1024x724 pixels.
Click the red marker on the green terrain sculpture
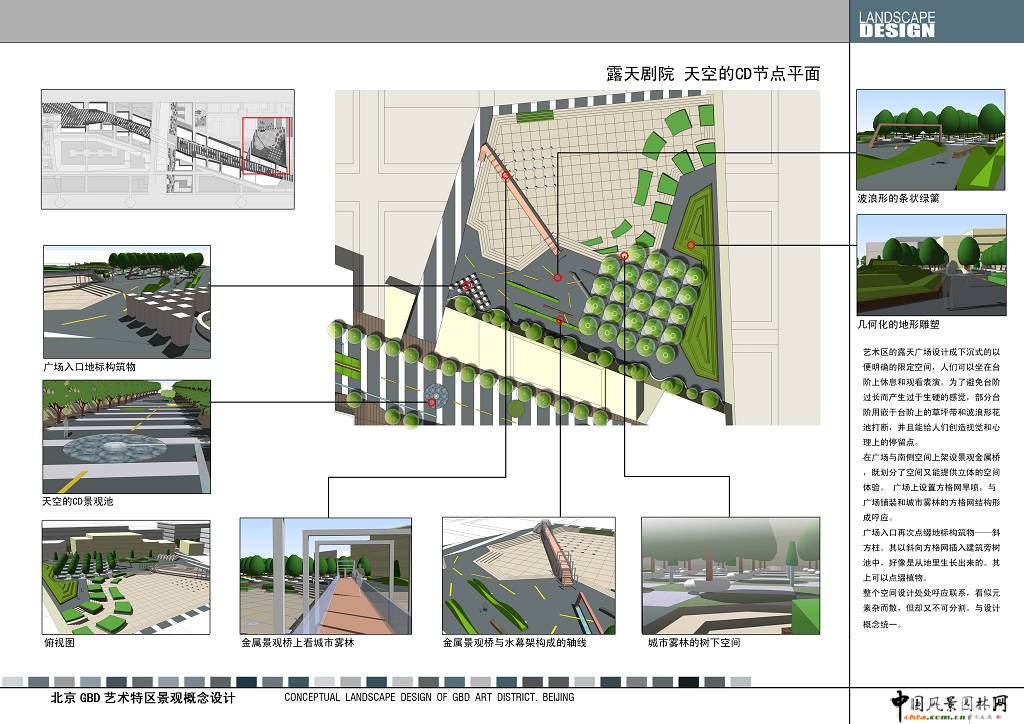coord(690,244)
